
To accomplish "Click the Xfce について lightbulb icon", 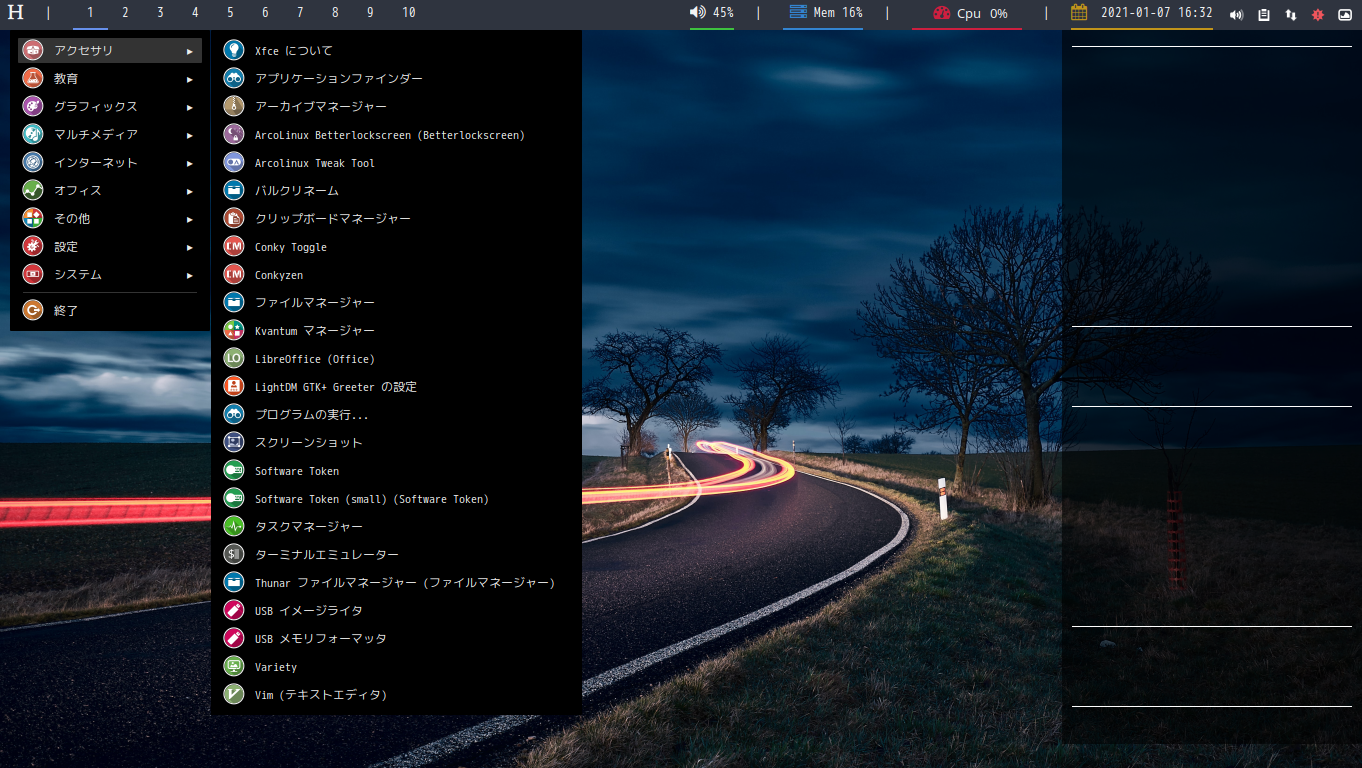I will (x=233, y=50).
